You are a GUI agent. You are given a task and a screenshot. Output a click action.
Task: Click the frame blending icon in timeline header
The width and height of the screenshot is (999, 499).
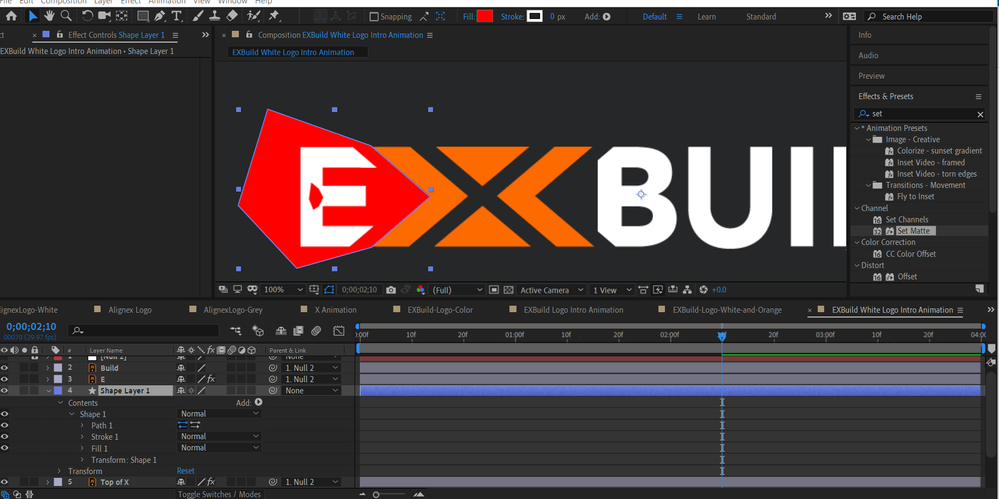point(298,331)
